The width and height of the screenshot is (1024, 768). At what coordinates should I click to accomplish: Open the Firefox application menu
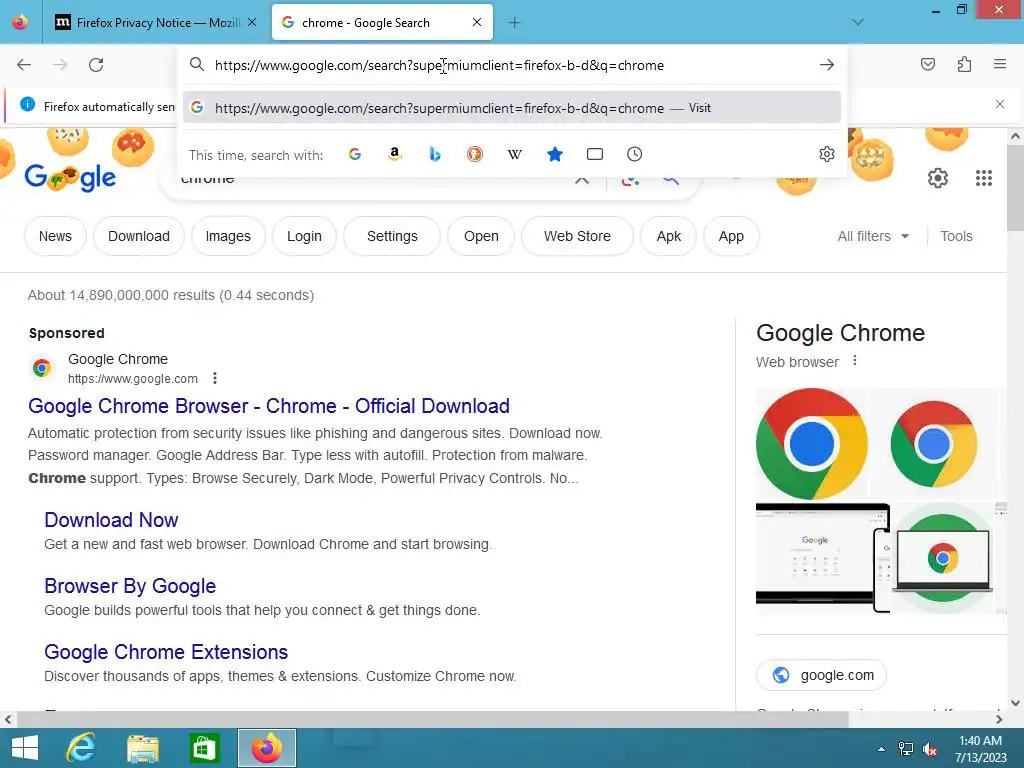(1000, 64)
